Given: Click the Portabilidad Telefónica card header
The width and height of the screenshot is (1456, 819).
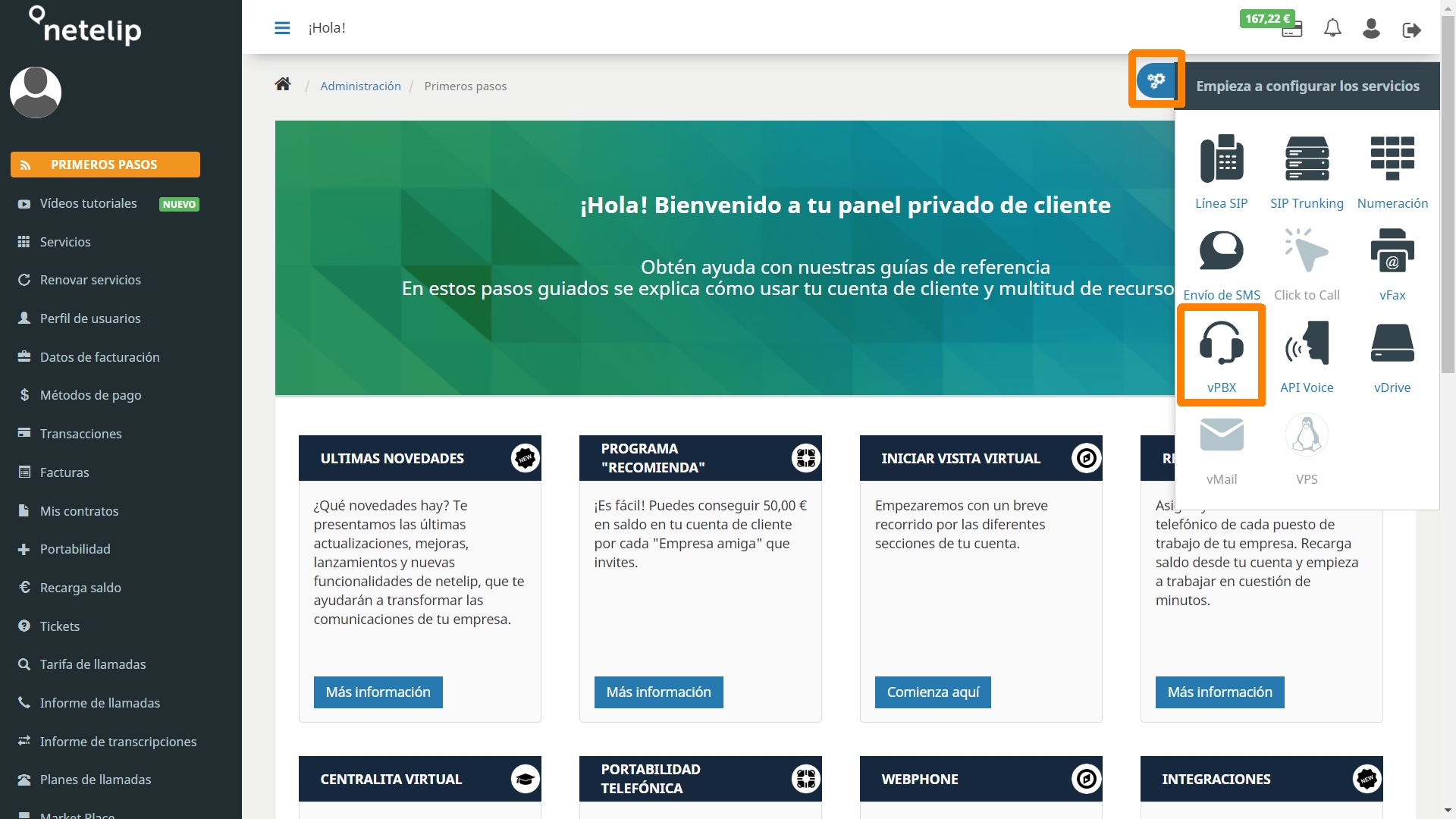Looking at the screenshot, I should tap(700, 779).
